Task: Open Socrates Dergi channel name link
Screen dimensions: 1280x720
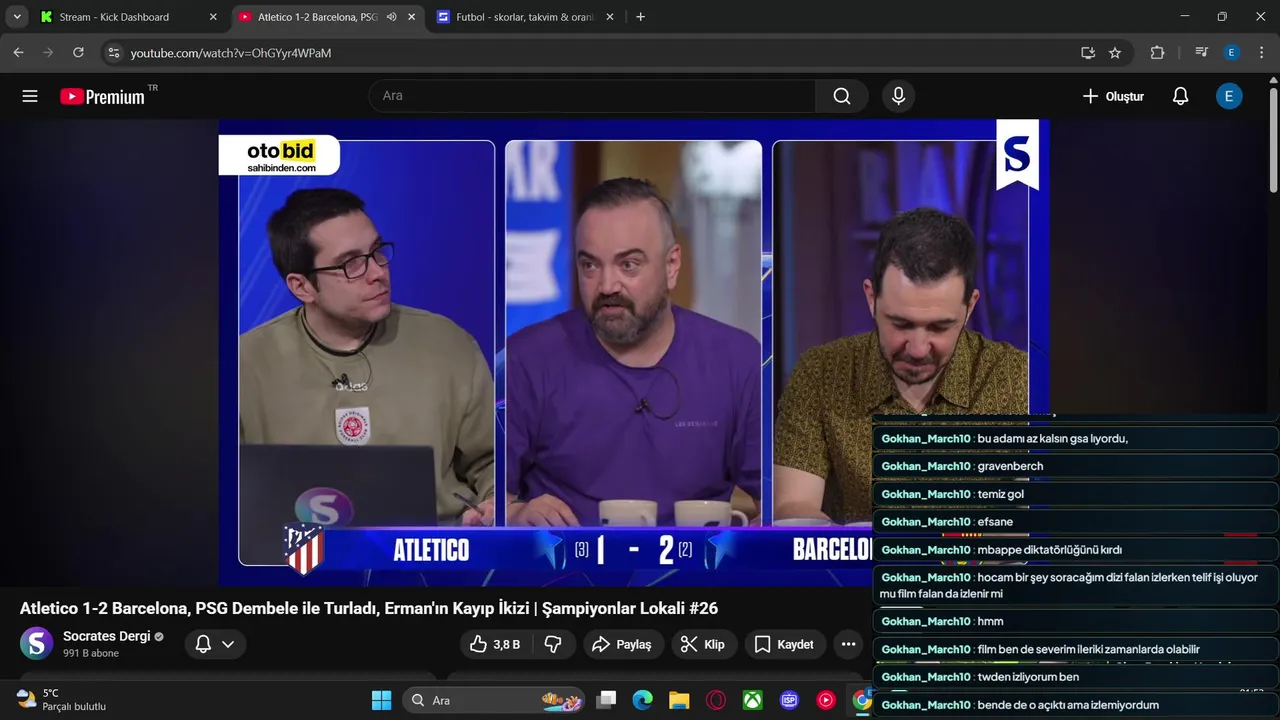Action: 106,636
